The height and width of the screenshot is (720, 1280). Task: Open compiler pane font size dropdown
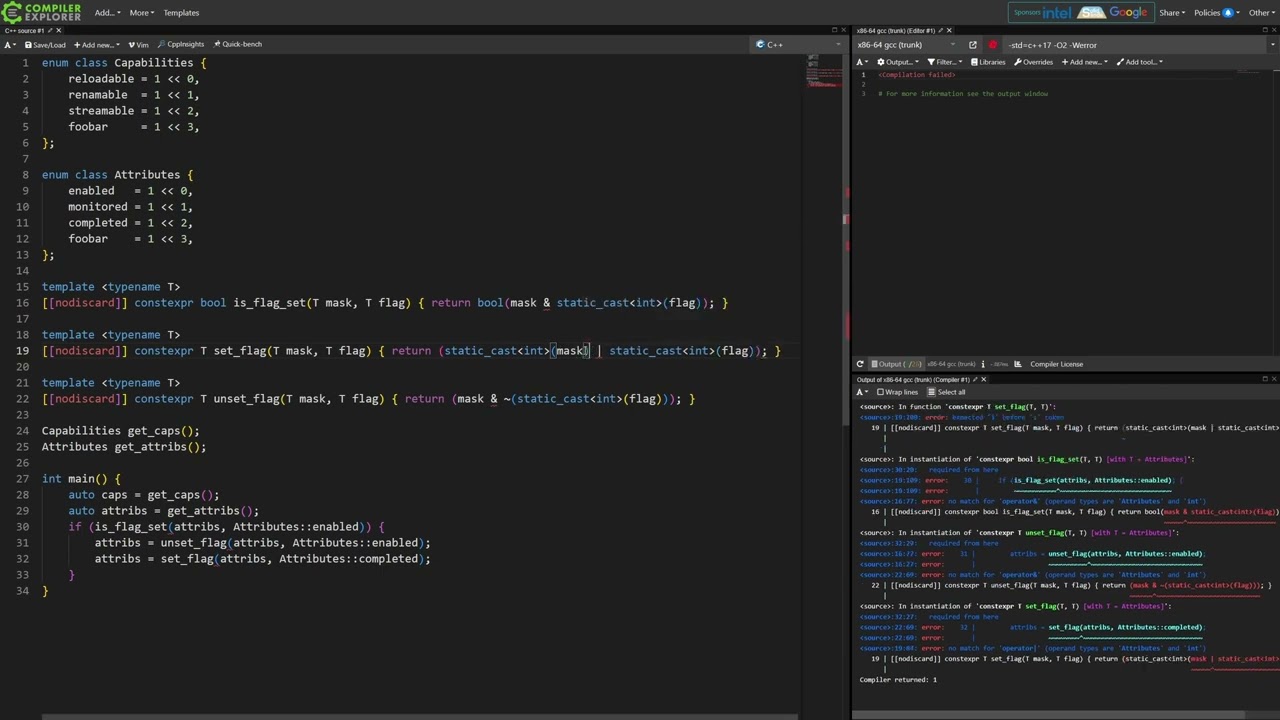tap(863, 62)
